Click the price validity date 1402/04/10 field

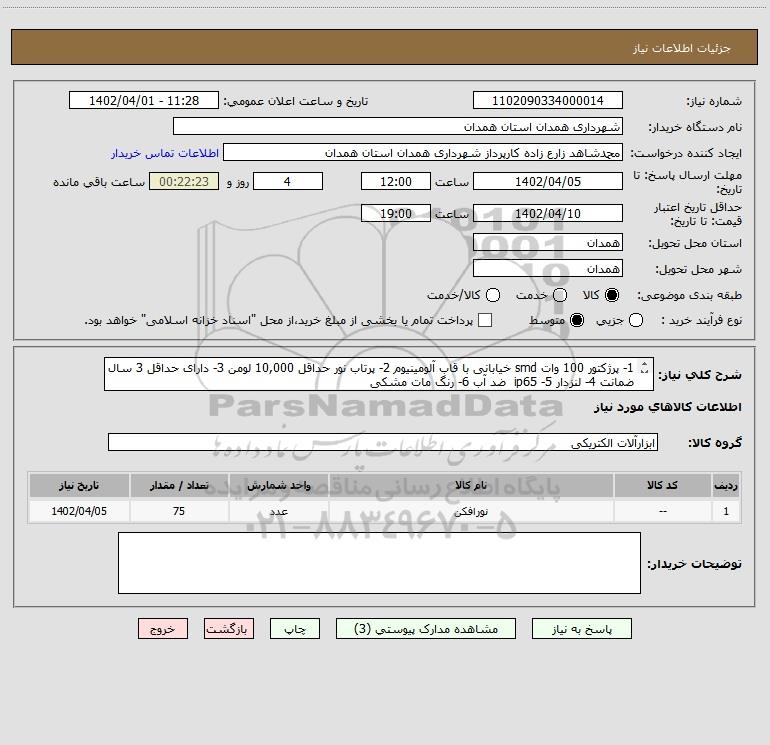coord(548,214)
